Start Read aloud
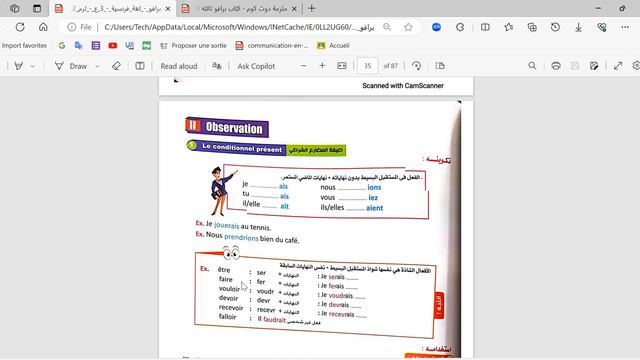The width and height of the screenshot is (640, 360). tap(179, 66)
